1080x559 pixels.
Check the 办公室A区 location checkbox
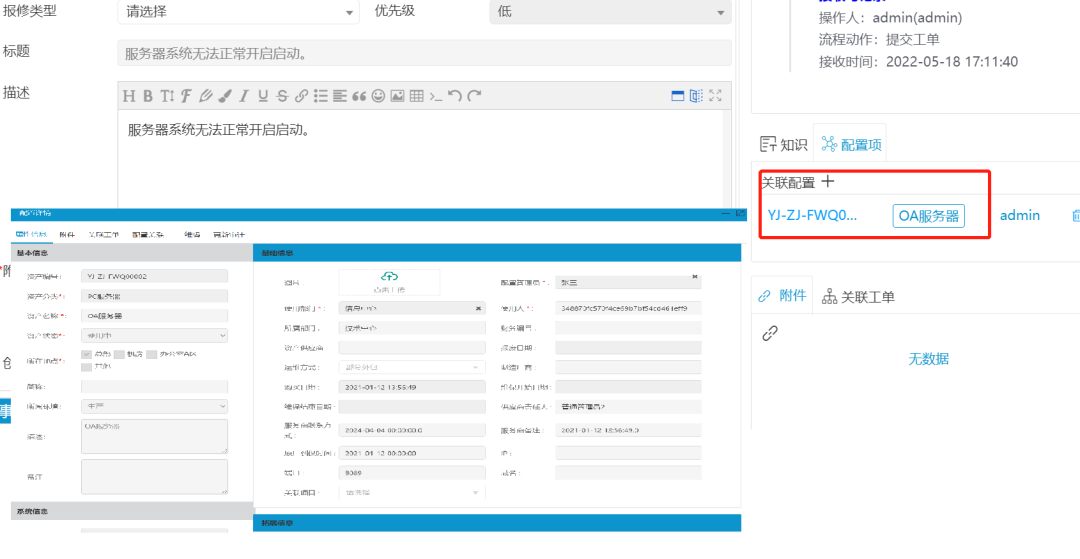(x=152, y=354)
